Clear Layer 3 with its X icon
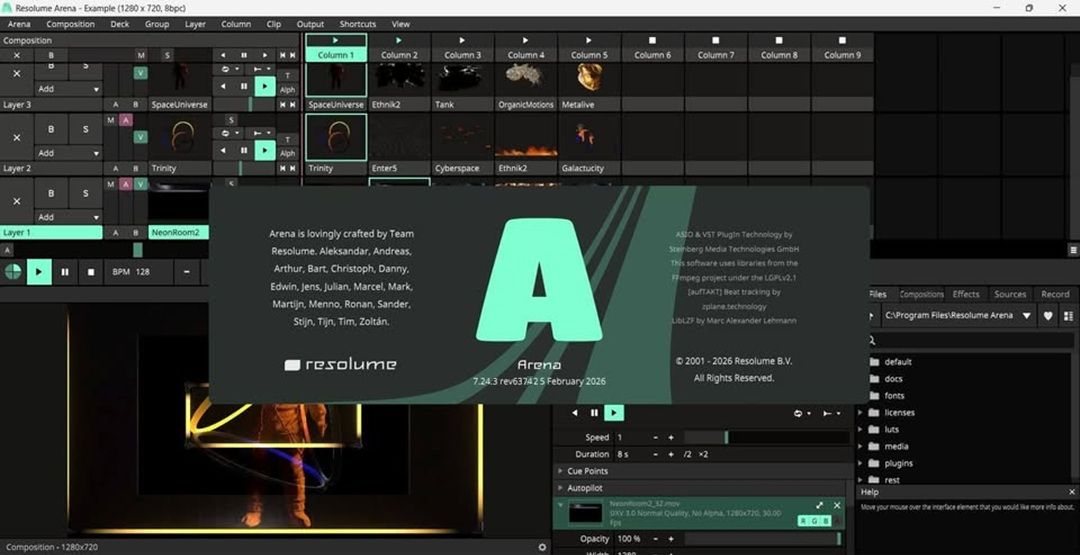Viewport: 1080px width, 555px height. (17, 74)
